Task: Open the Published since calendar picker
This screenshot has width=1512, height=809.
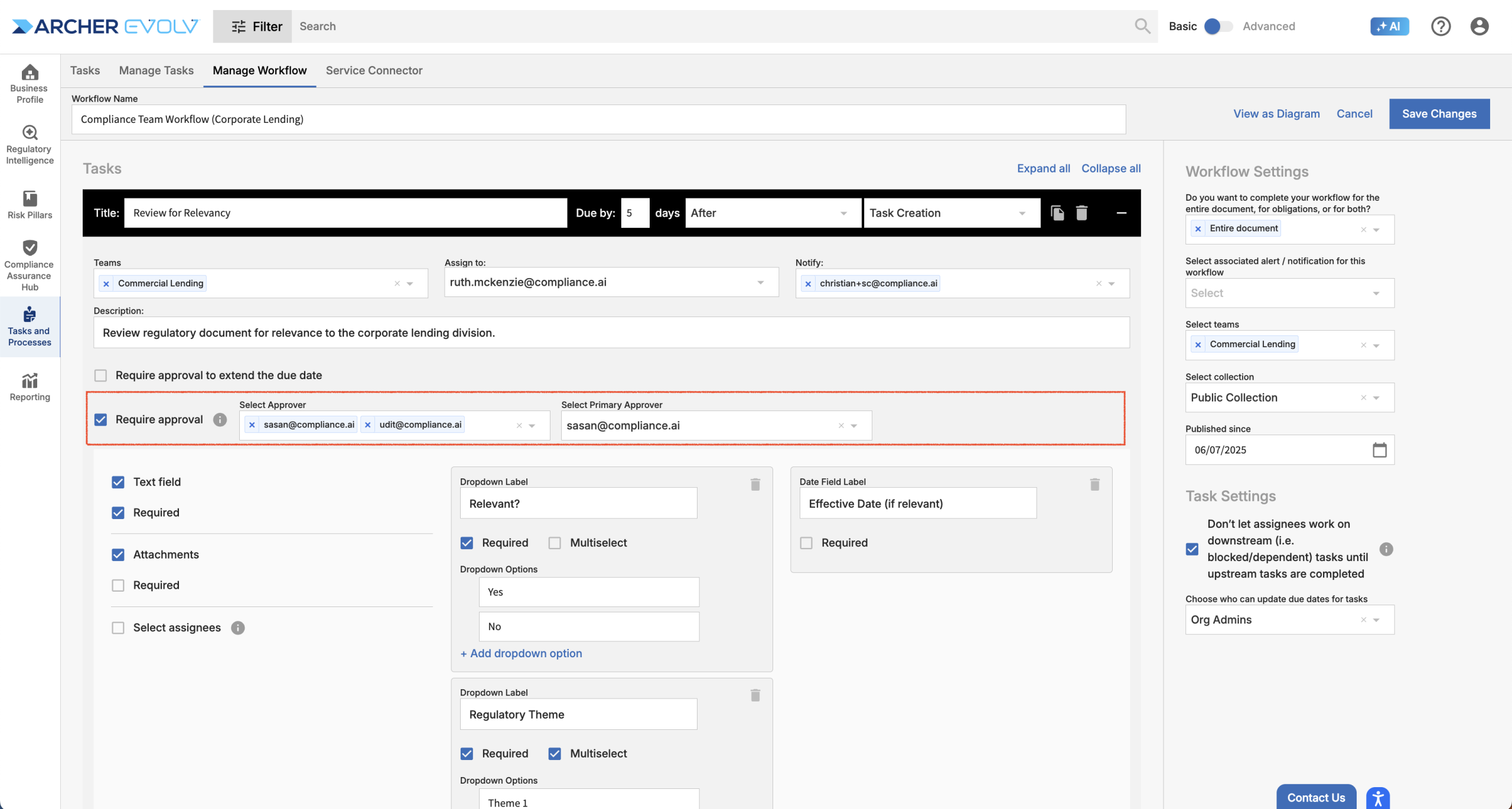Action: (1379, 450)
